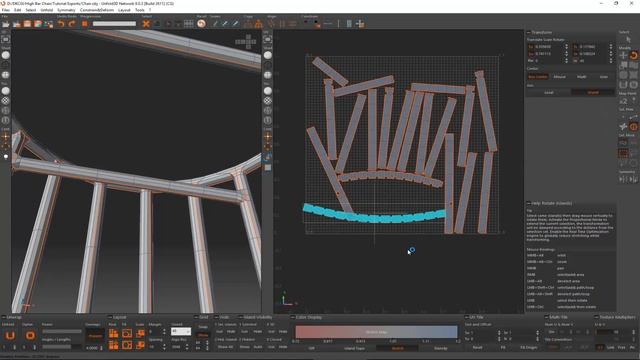Choose the orange island selection primitive icon
Viewport: 640px width, 360px height.
(633, 127)
